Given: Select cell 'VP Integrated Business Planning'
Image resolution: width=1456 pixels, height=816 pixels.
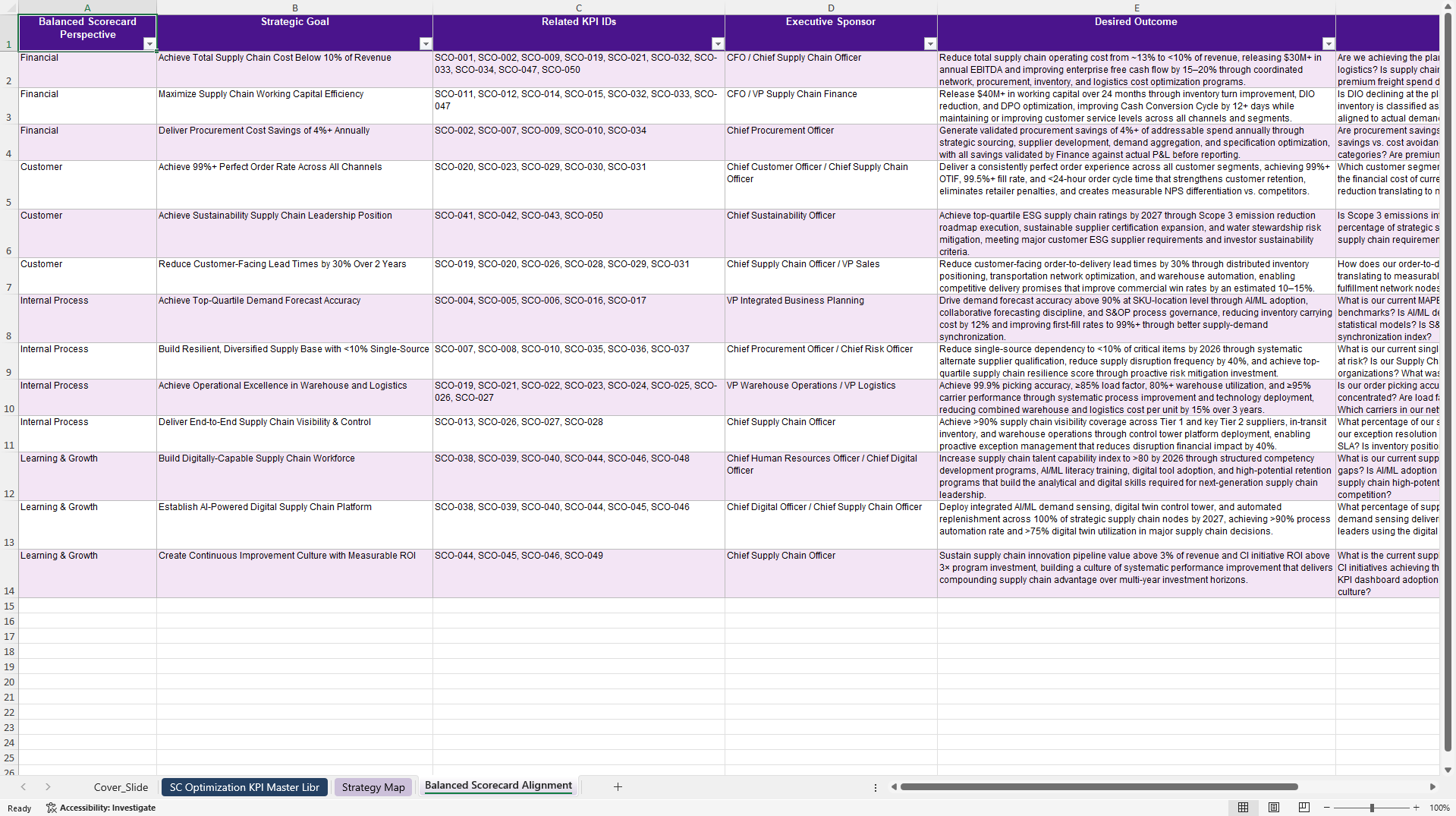Looking at the screenshot, I should pyautogui.click(x=831, y=318).
